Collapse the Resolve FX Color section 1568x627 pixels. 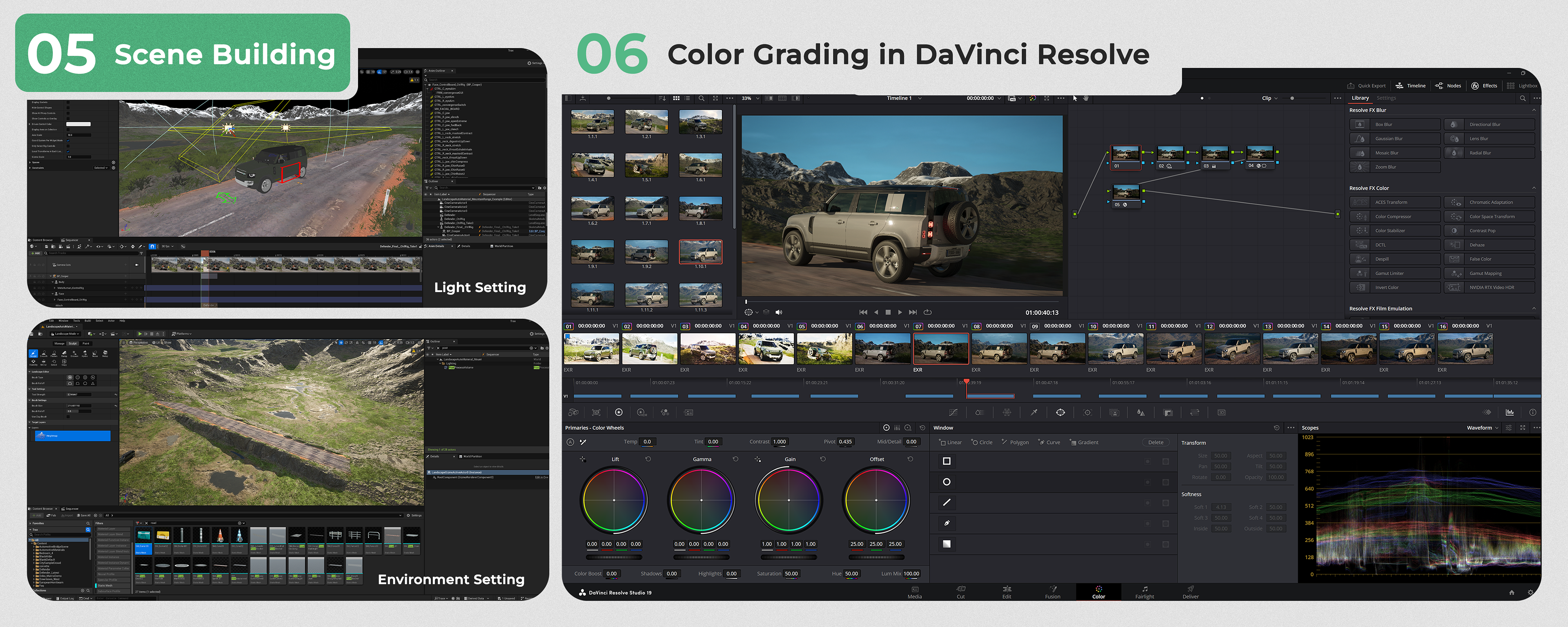pos(1533,188)
